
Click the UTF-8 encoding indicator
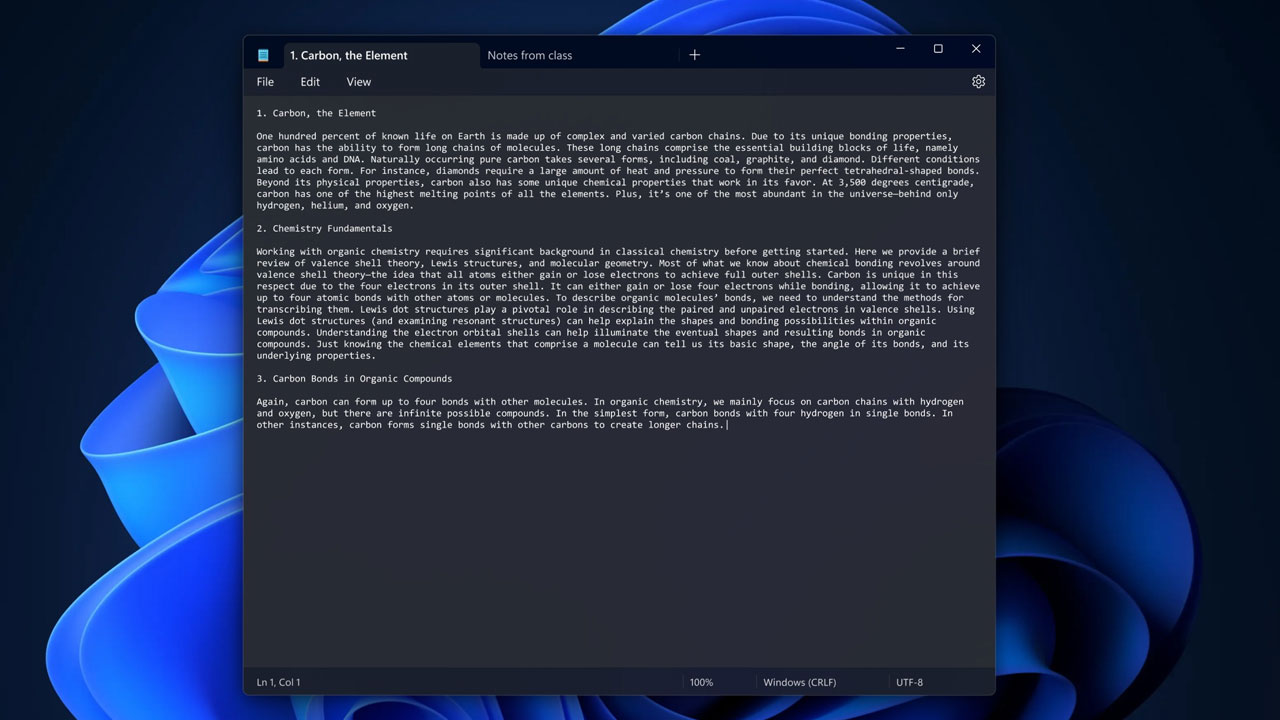click(x=909, y=682)
